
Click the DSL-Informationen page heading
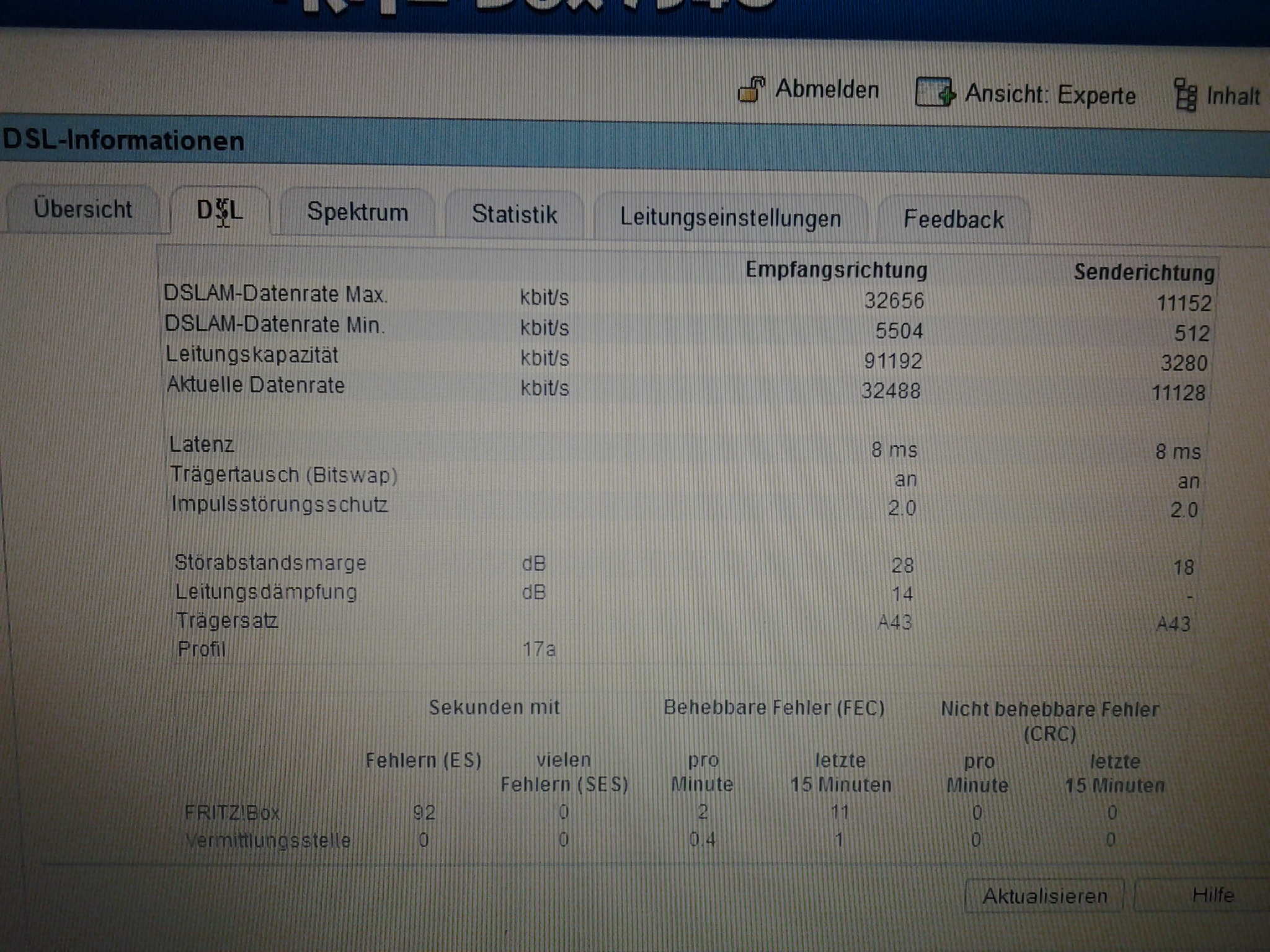[123, 141]
